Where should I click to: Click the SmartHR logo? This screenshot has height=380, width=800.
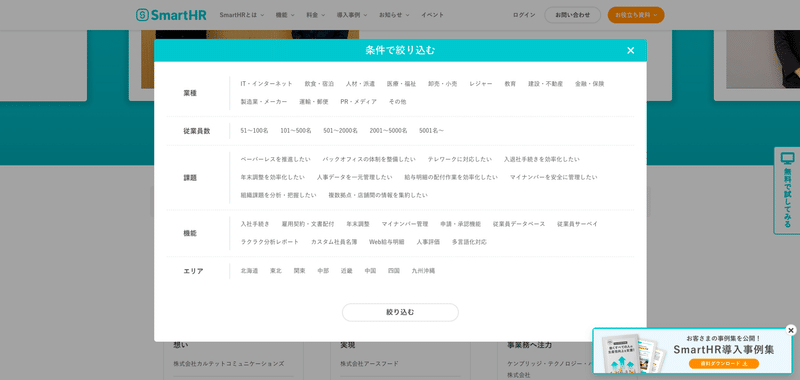pyautogui.click(x=171, y=15)
